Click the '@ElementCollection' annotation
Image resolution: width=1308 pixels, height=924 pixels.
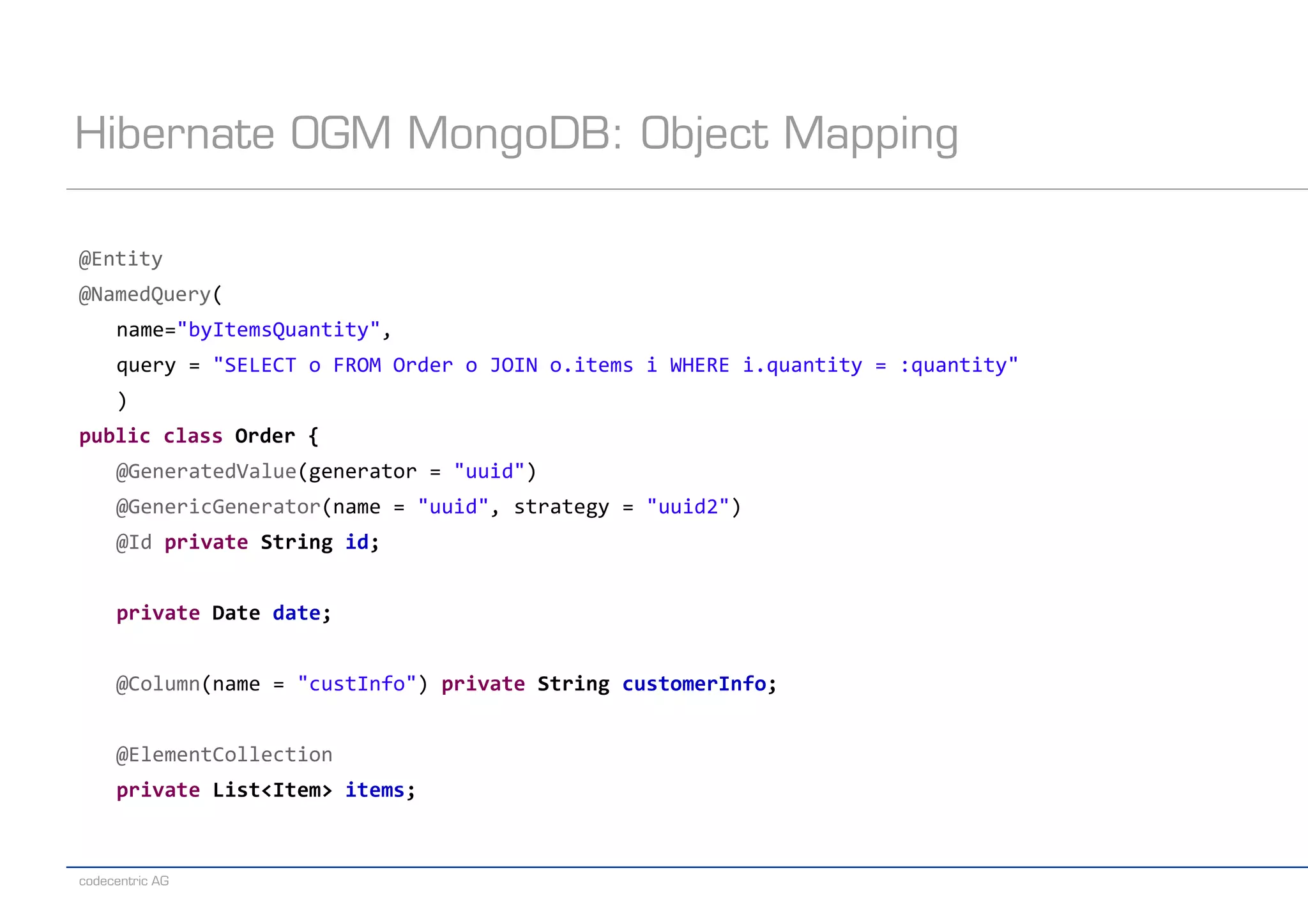coord(224,755)
